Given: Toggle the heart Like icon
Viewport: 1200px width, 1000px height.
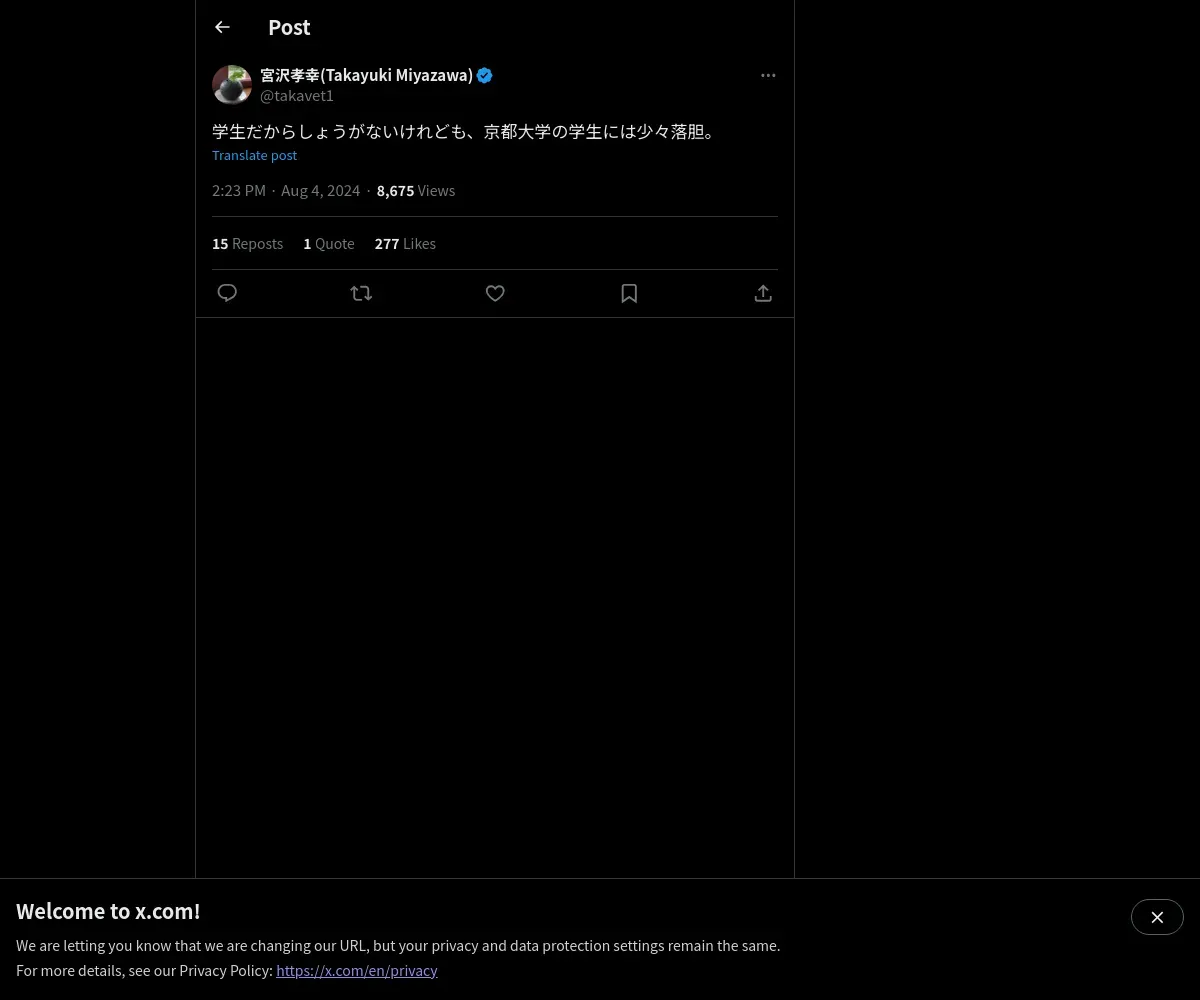Looking at the screenshot, I should pos(495,293).
